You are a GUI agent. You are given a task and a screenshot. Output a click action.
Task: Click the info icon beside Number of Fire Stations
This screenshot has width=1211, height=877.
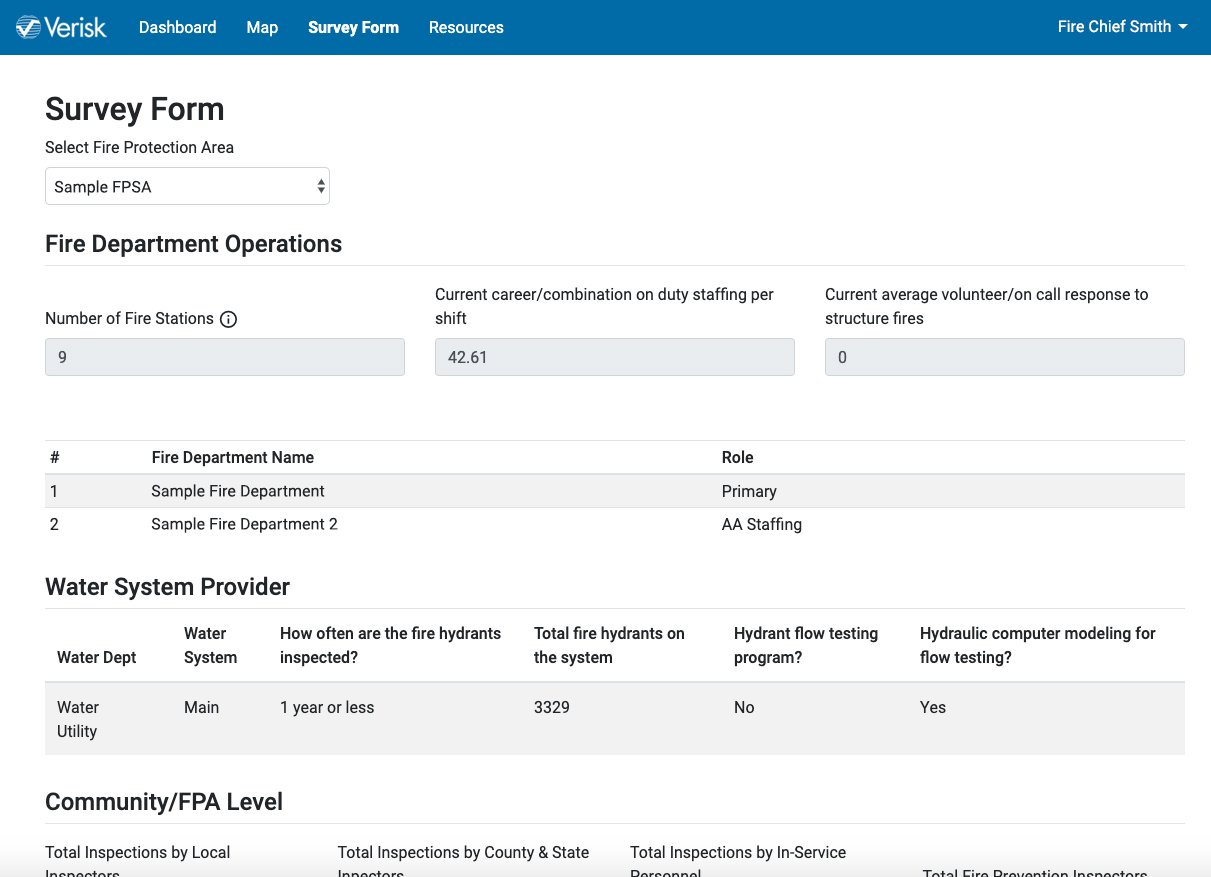(x=228, y=318)
